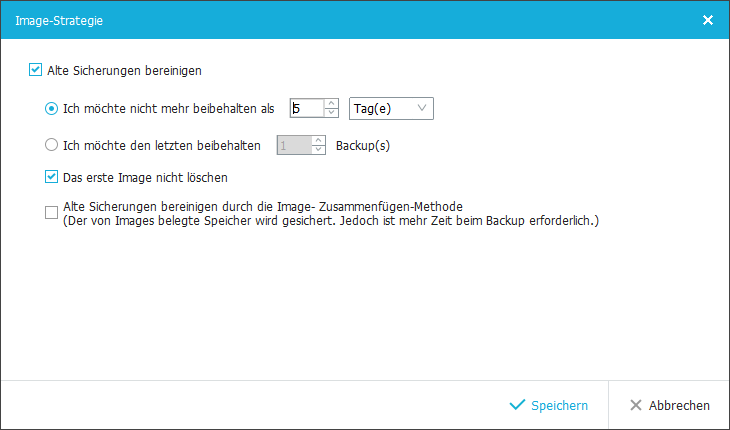Click the X icon beside Abbrechen
The height and width of the screenshot is (430, 730).
pos(635,405)
